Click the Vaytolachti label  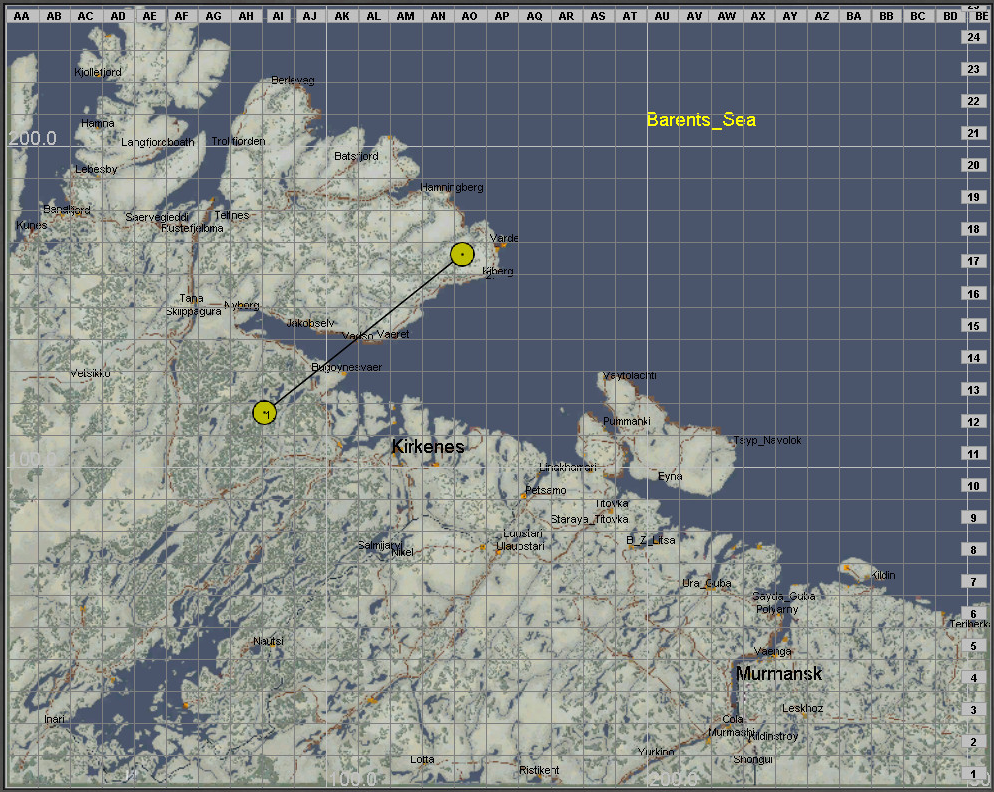tap(629, 375)
